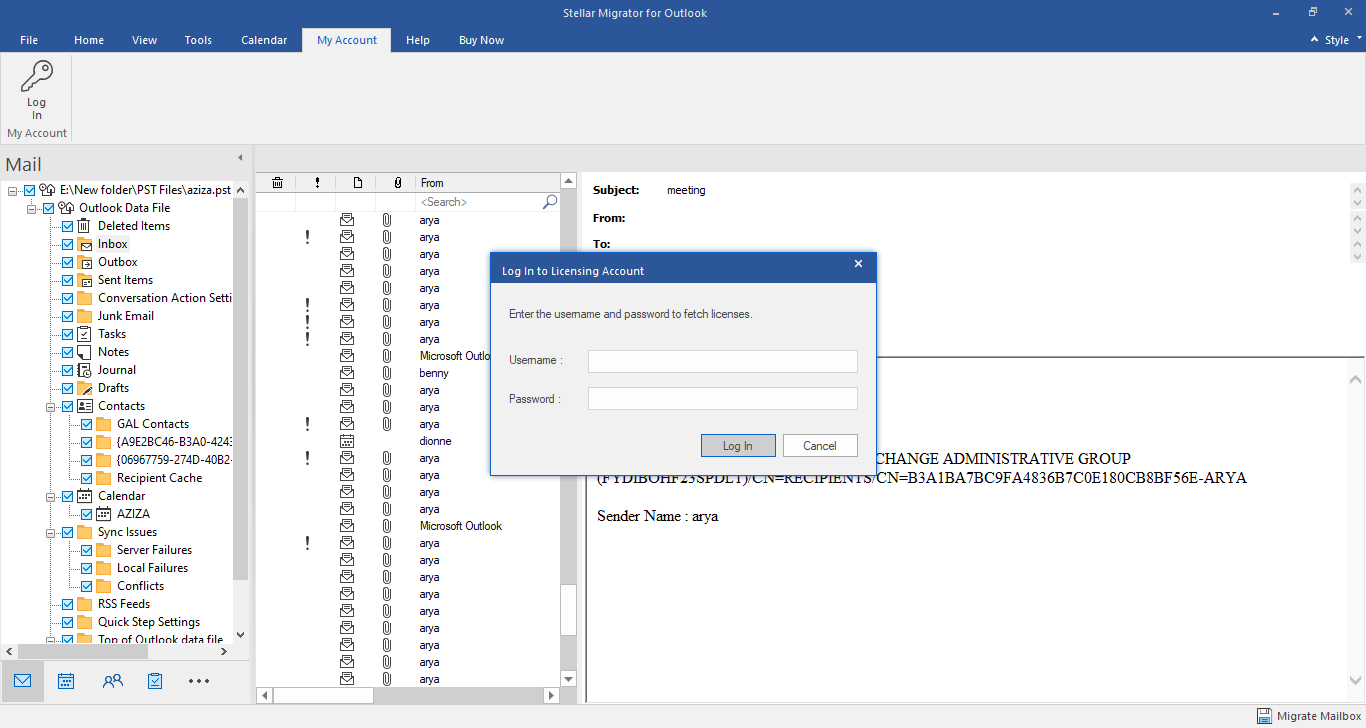Click the trash column header icon
1366x728 pixels.
(277, 183)
